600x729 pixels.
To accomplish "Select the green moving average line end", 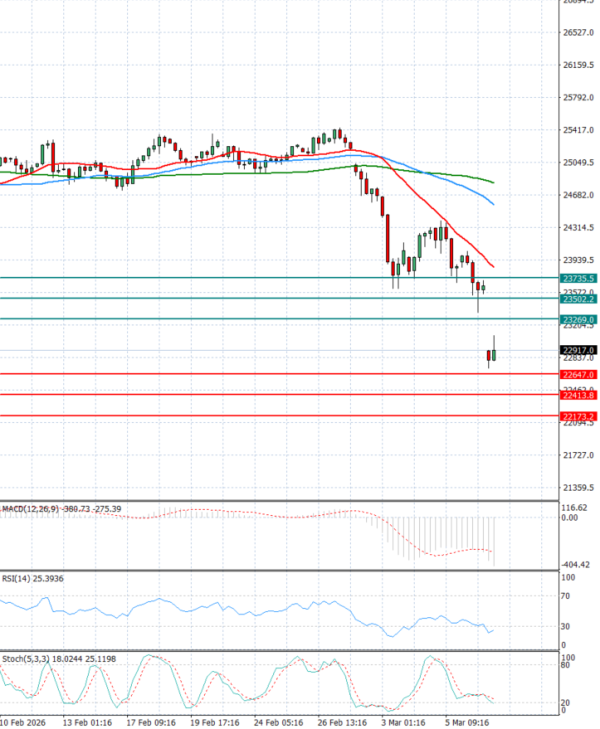I will point(494,182).
